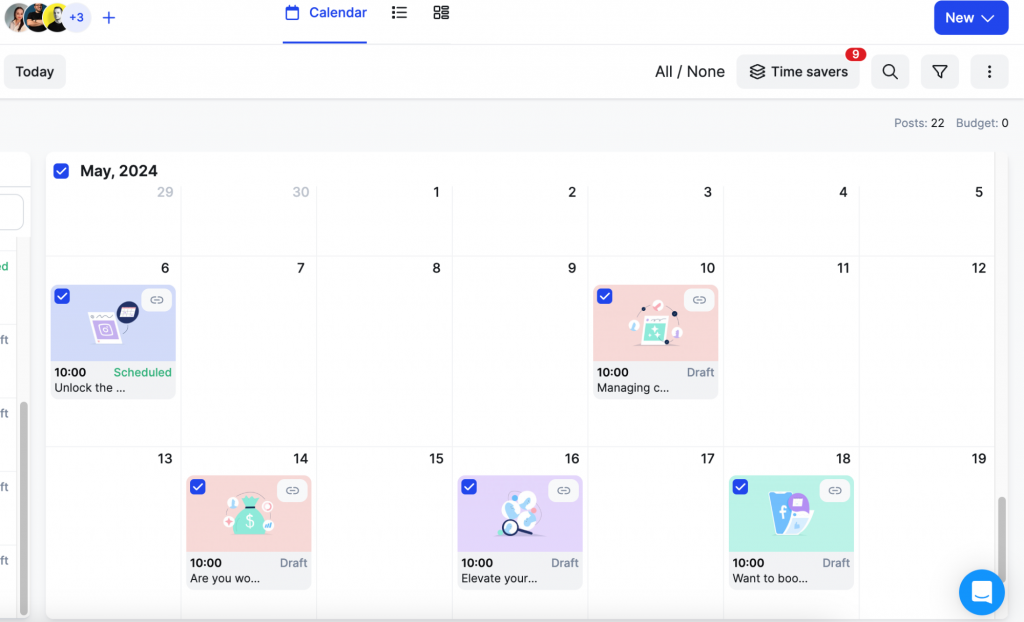The height and width of the screenshot is (622, 1024).
Task: Click the Today button
Action: (x=34, y=71)
